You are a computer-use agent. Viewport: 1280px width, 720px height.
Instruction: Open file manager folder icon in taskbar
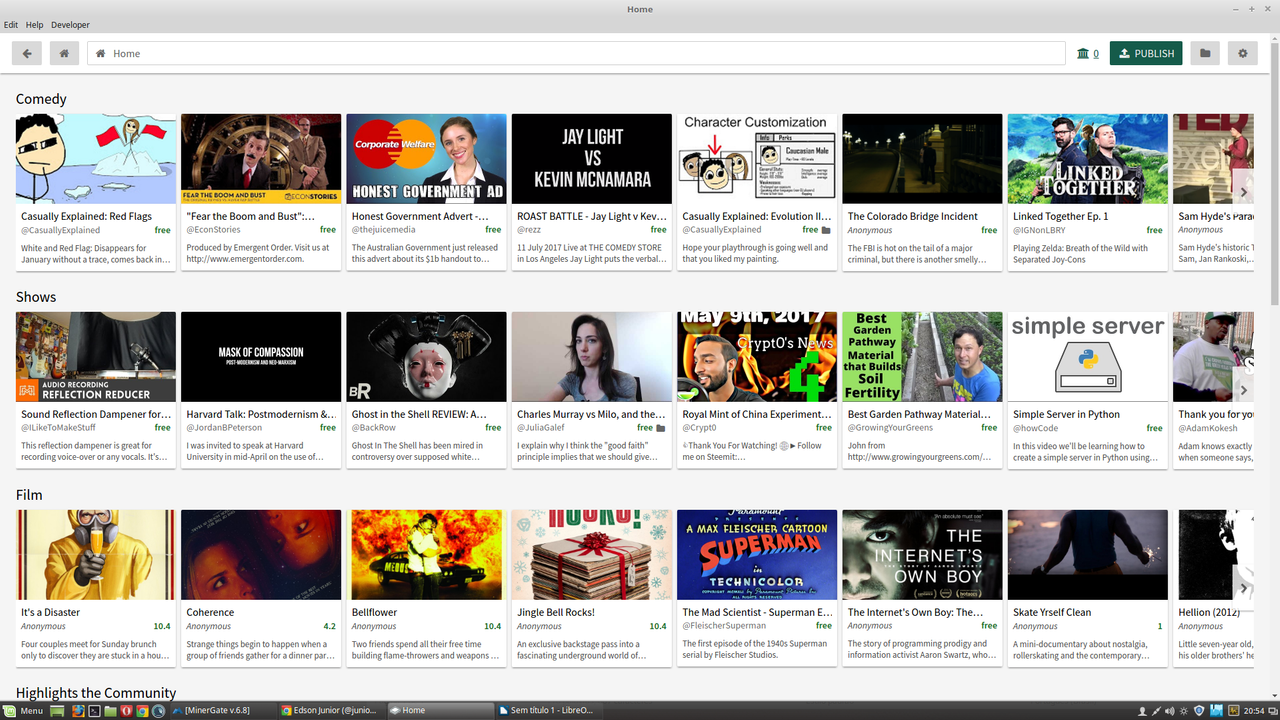110,710
